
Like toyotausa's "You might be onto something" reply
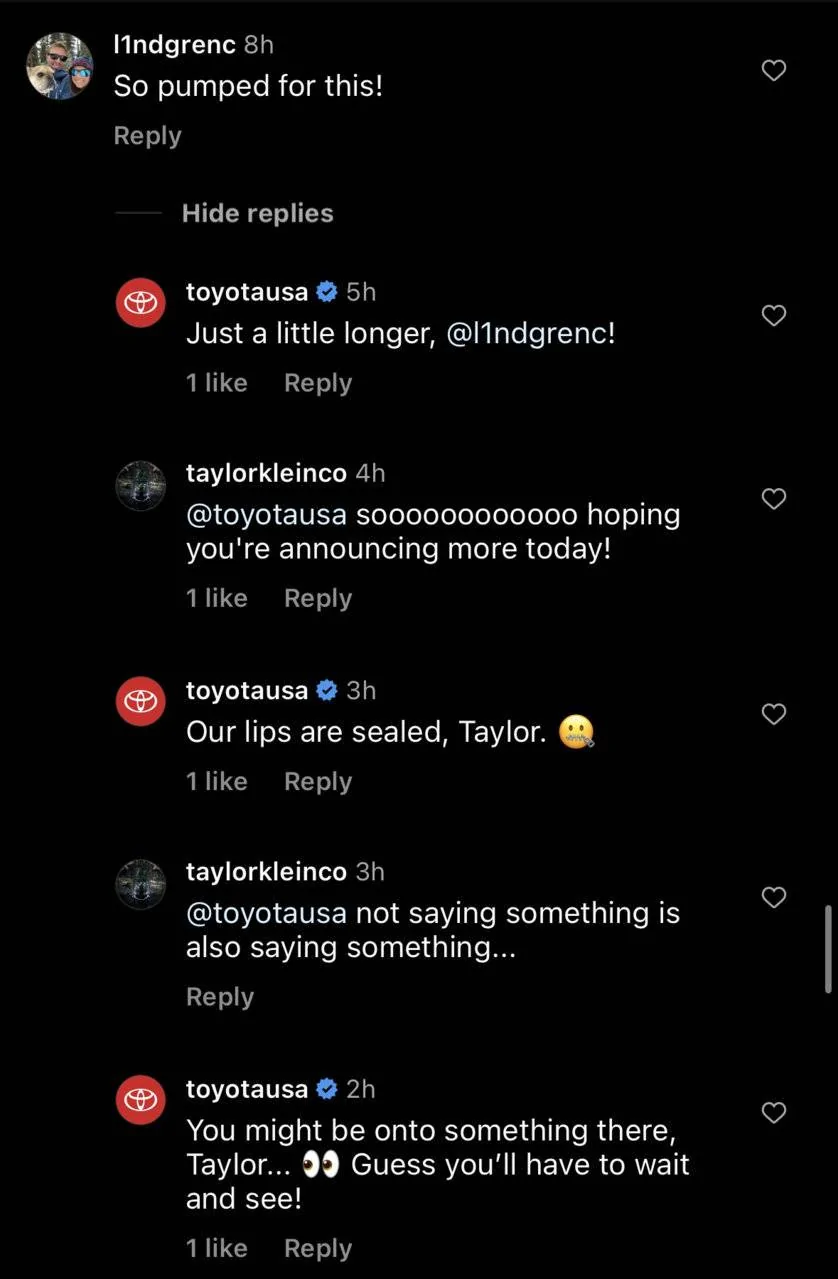[x=773, y=1112]
